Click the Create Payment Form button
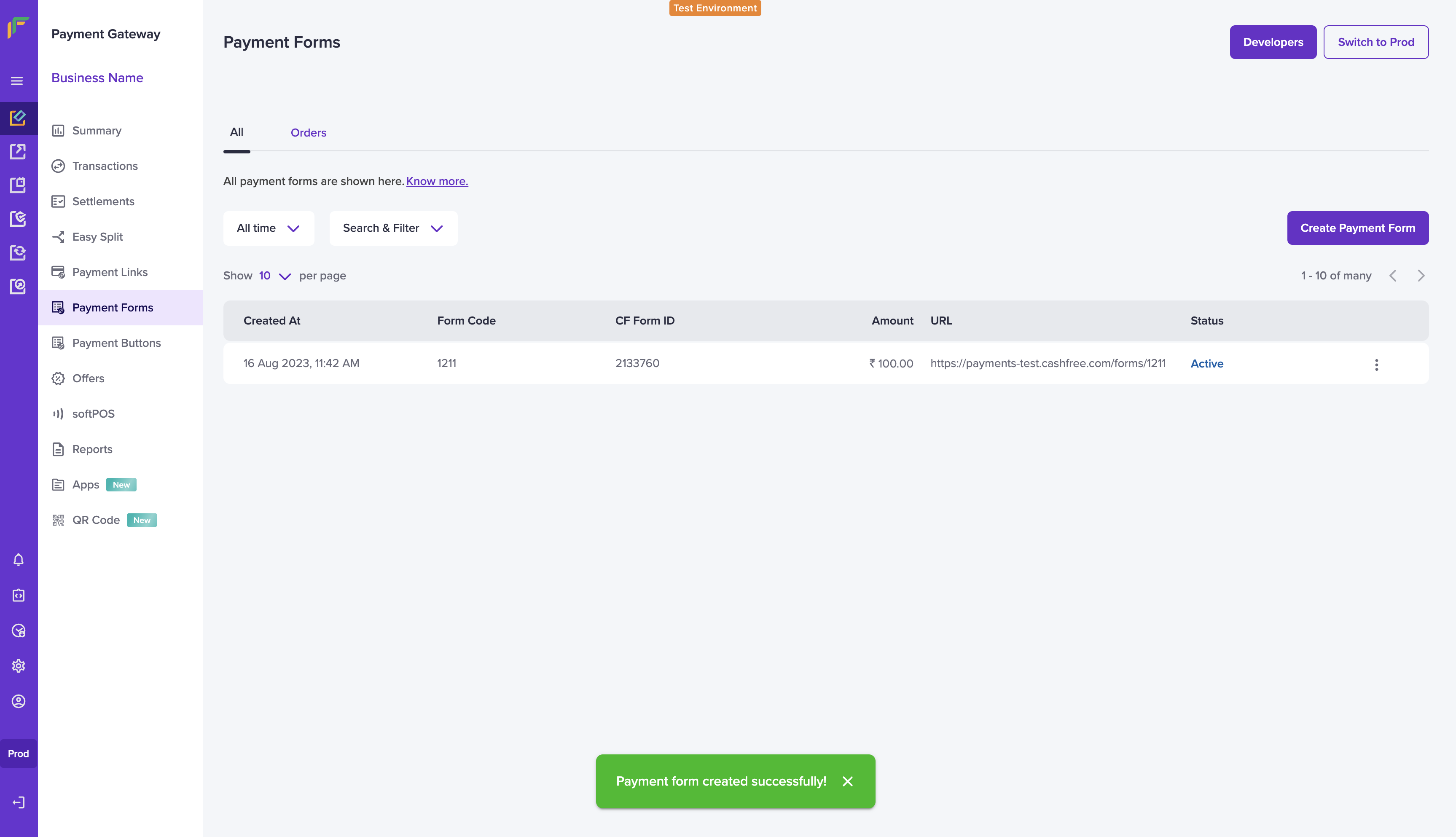 (1357, 228)
